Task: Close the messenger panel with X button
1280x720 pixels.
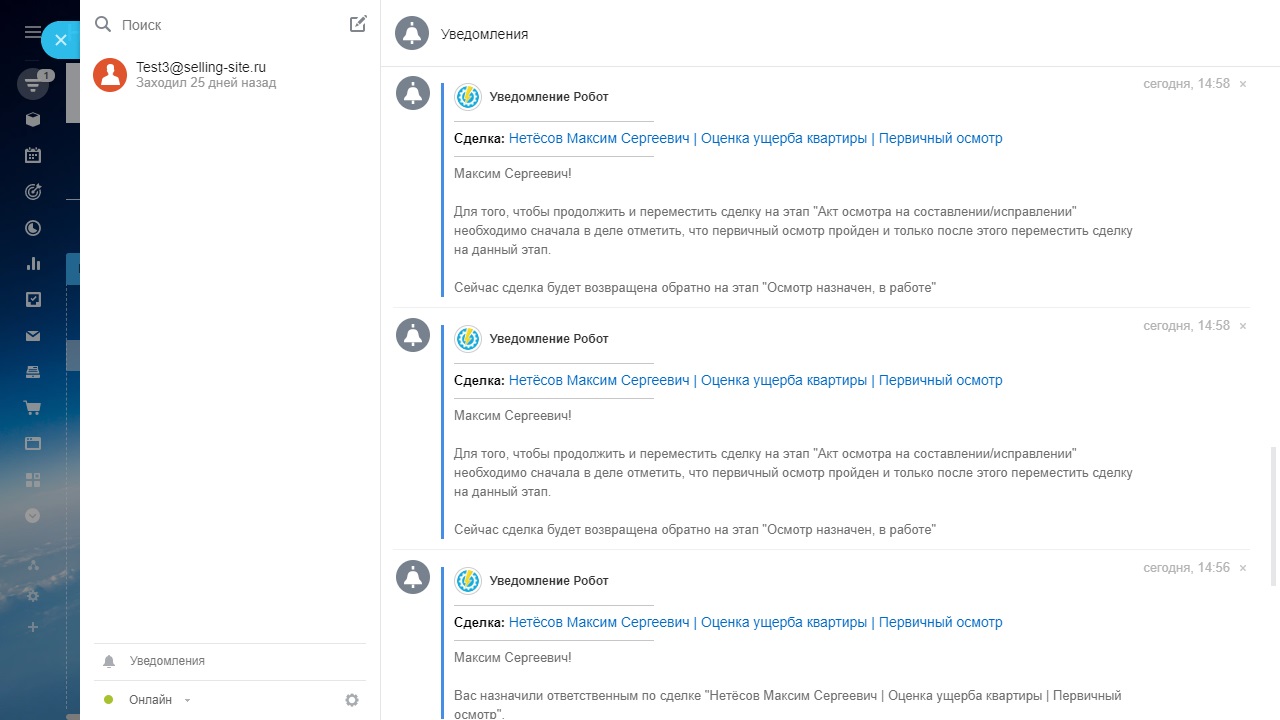Action: [60, 40]
